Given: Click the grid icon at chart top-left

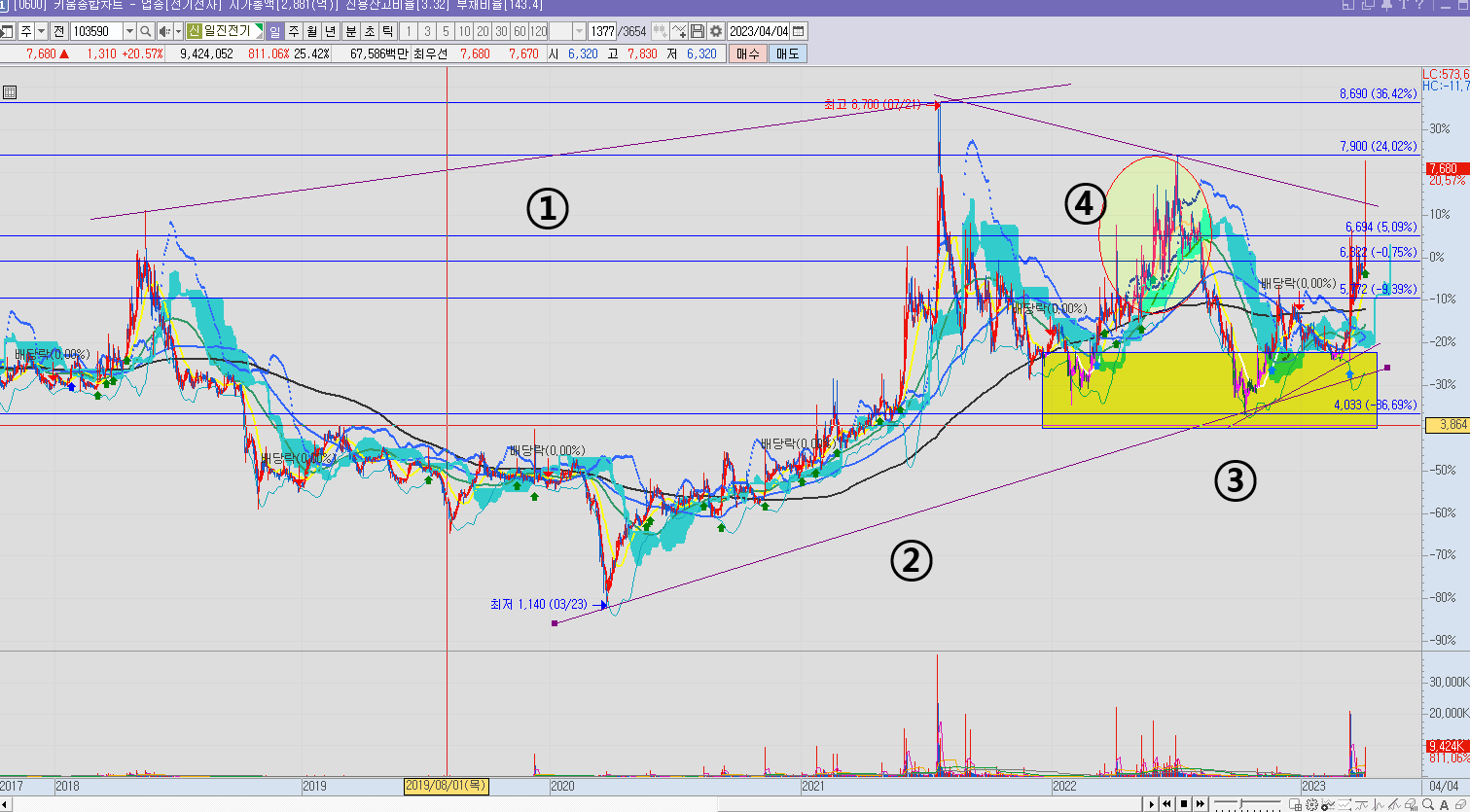Looking at the screenshot, I should click(x=9, y=93).
